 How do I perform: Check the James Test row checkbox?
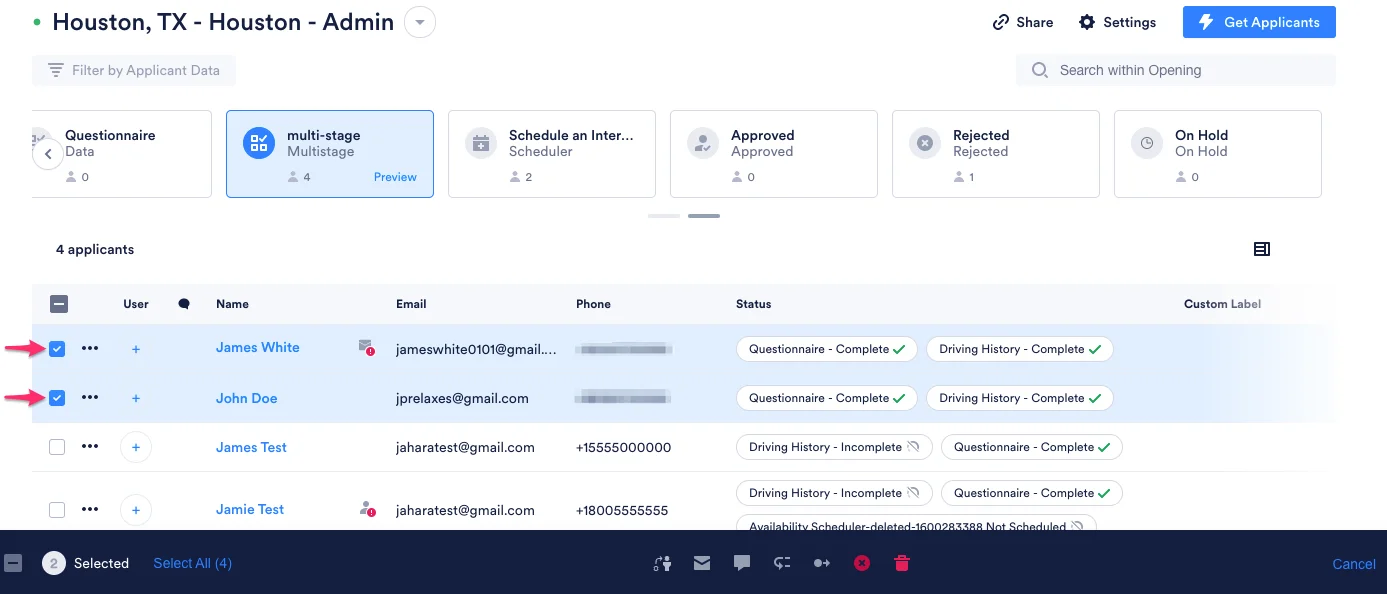point(57,447)
